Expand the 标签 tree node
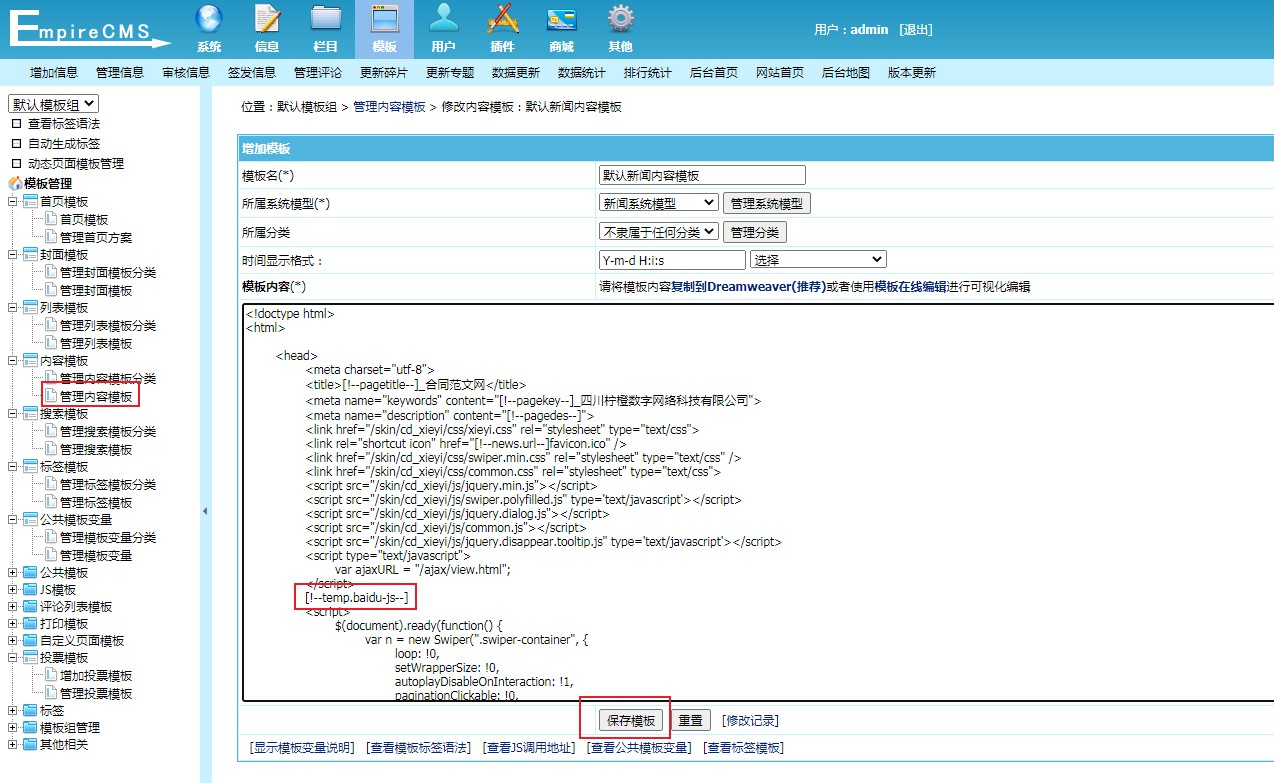The width and height of the screenshot is (1274, 783). [12, 711]
